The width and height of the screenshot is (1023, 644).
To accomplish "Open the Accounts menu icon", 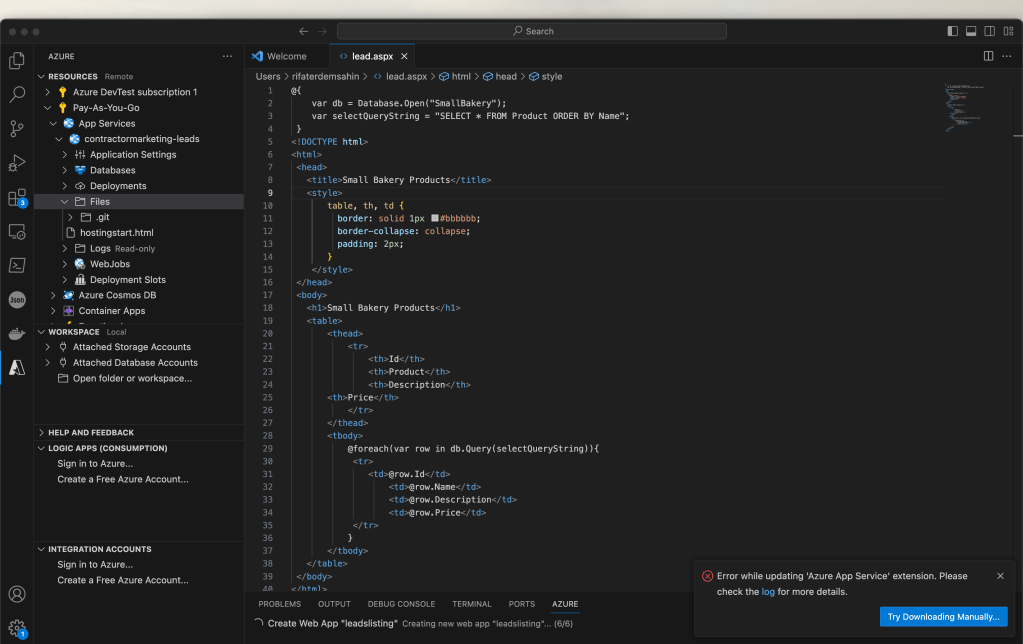I will click(x=17, y=594).
